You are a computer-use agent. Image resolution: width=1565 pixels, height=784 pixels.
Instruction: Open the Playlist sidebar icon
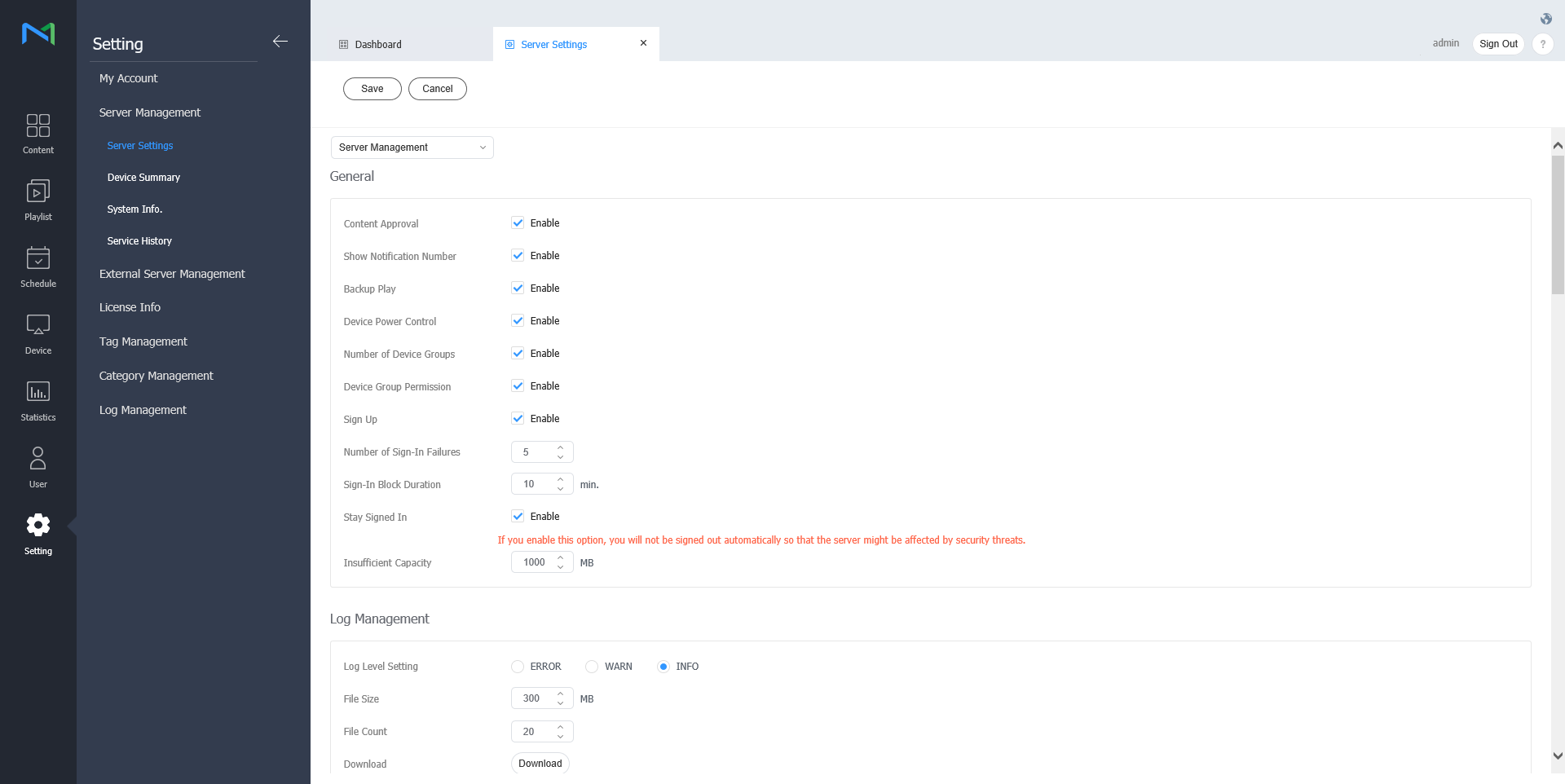[38, 192]
